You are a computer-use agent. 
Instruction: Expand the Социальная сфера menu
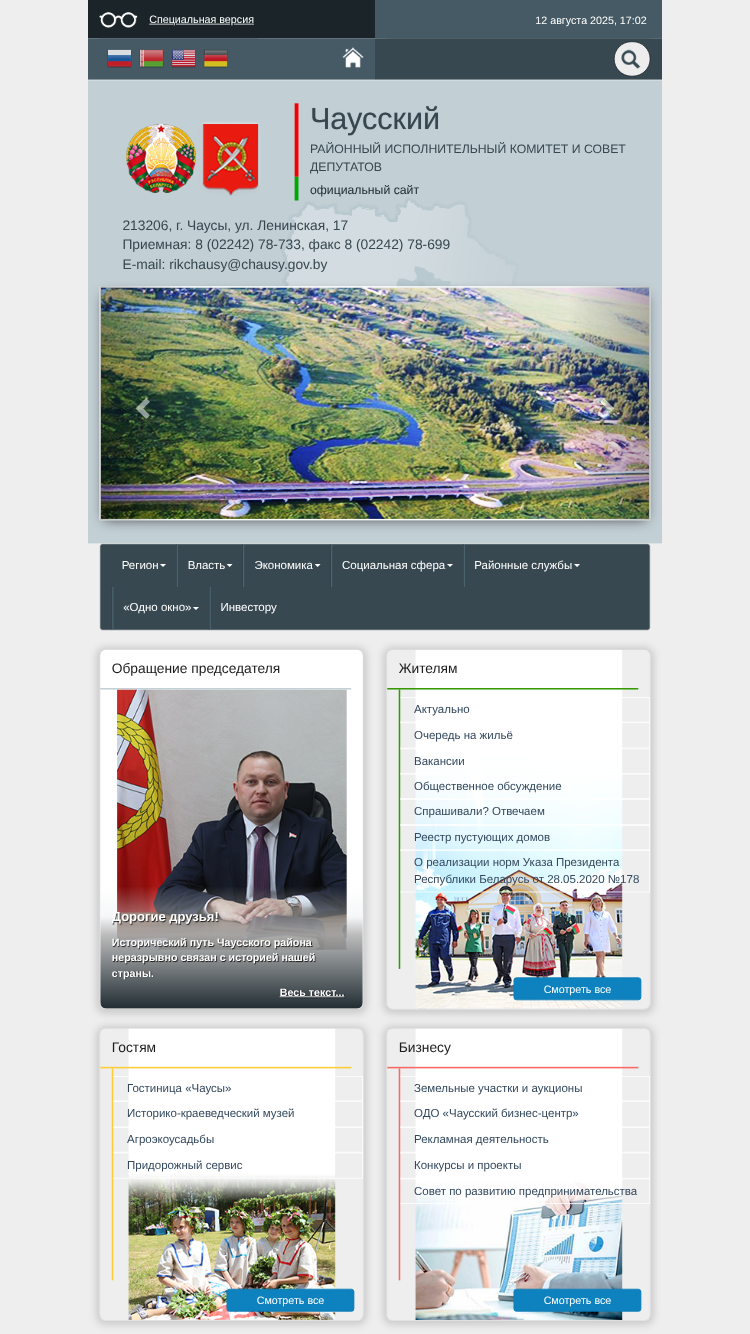pos(397,565)
